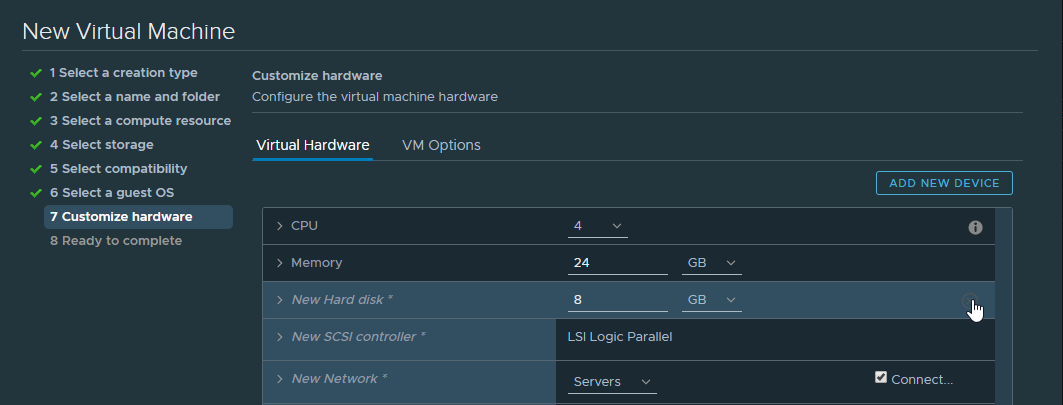Click the ADD NEW DEVICE button
The width and height of the screenshot is (1063, 405).
944,183
